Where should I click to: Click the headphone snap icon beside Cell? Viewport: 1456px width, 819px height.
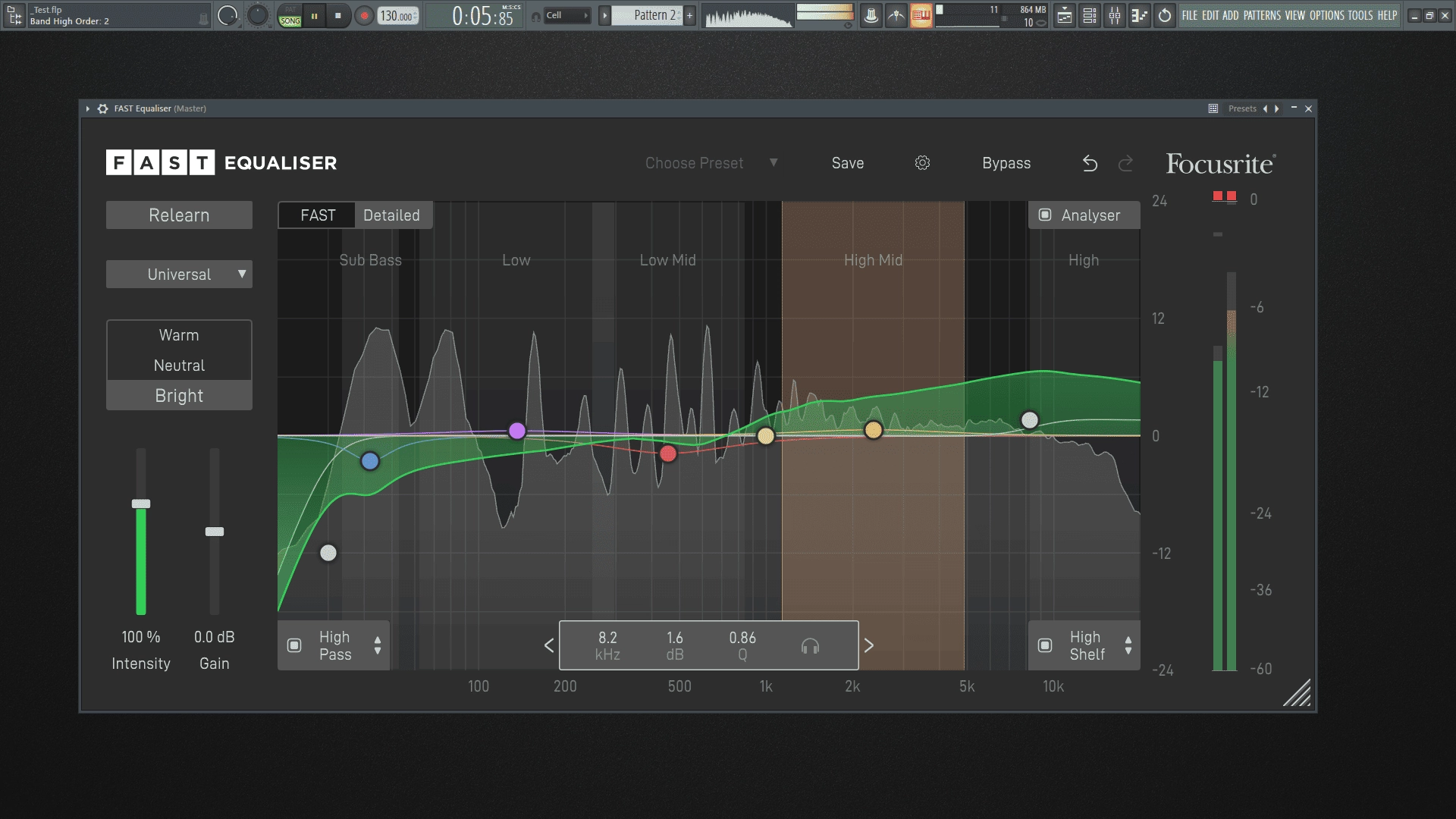pyautogui.click(x=536, y=16)
